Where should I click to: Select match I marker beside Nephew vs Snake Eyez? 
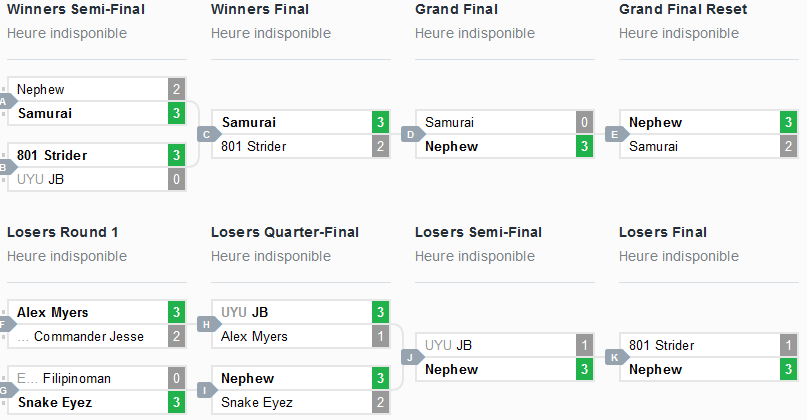208,390
